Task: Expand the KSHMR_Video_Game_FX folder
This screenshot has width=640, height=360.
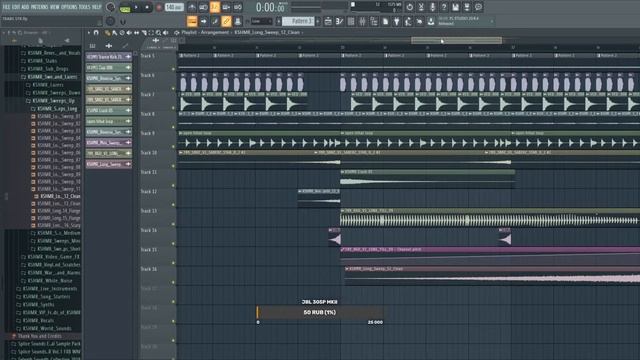Action: click(51, 257)
